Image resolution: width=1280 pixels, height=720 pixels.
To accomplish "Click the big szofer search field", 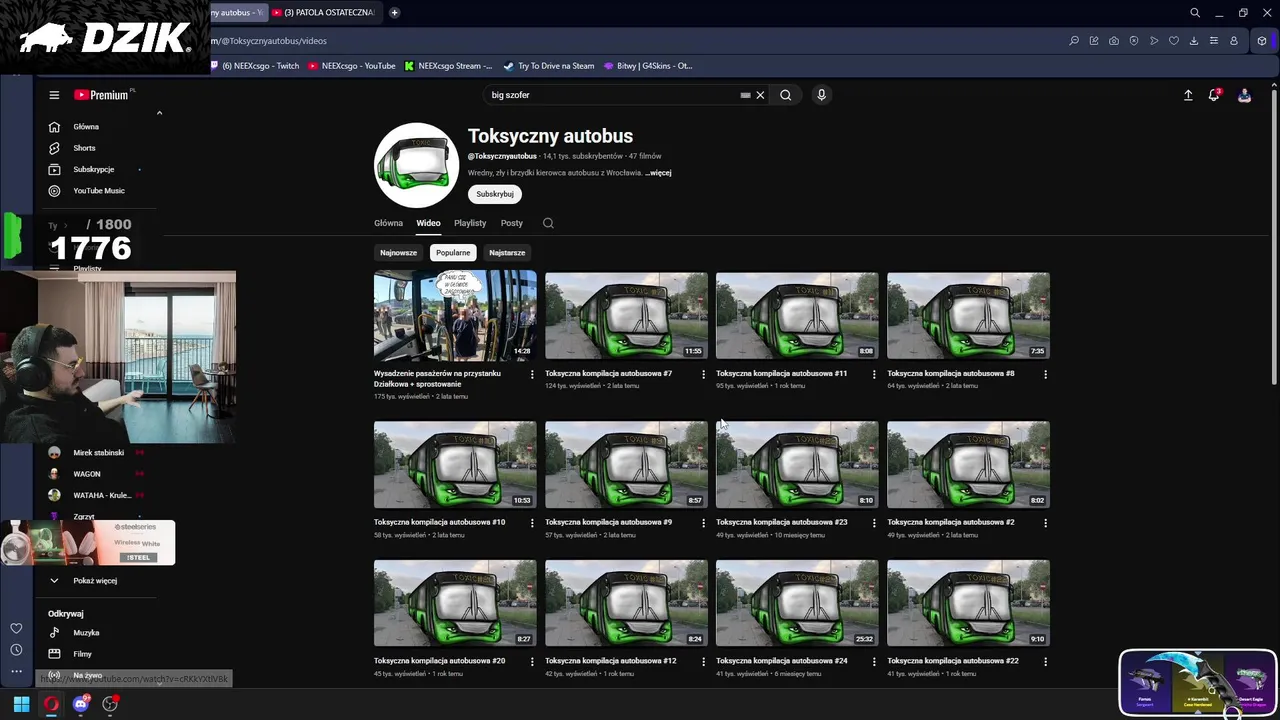I will 610,95.
